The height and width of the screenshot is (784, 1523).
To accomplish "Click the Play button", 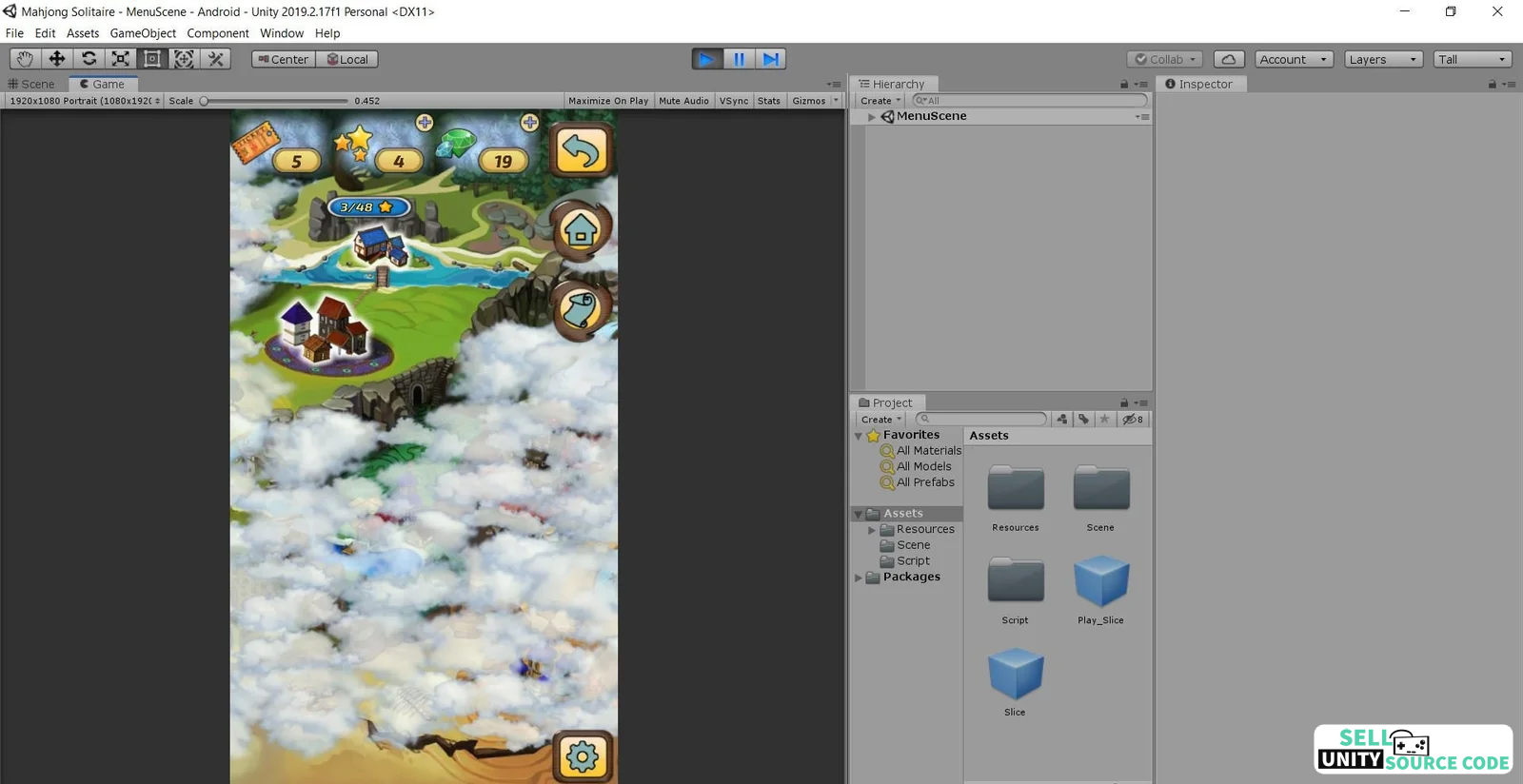I will pos(707,59).
